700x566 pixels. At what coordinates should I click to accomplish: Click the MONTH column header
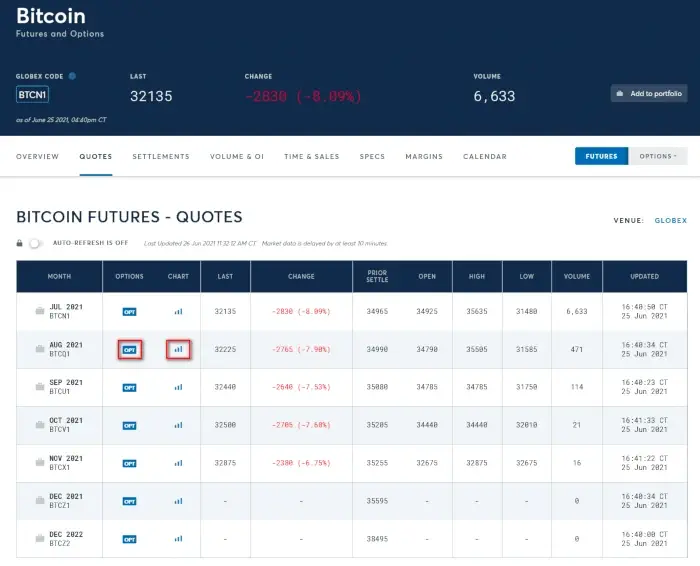click(59, 276)
